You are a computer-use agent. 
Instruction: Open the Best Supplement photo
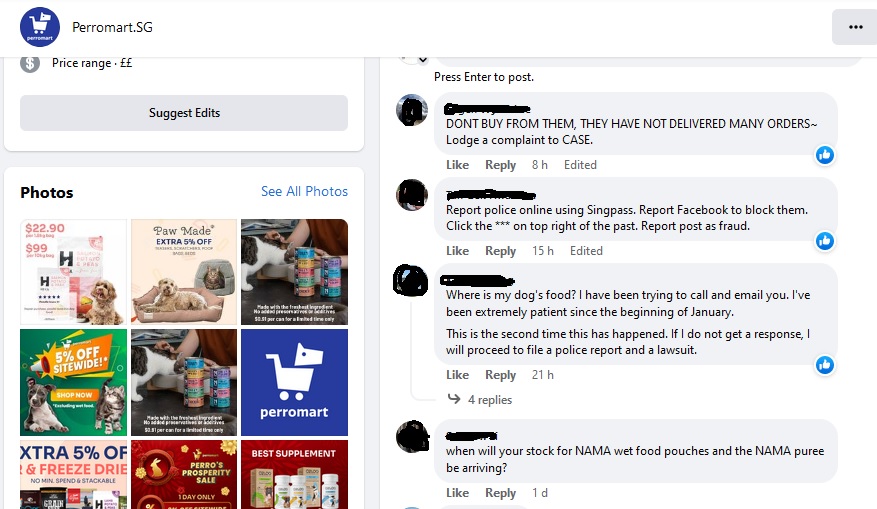pos(294,474)
